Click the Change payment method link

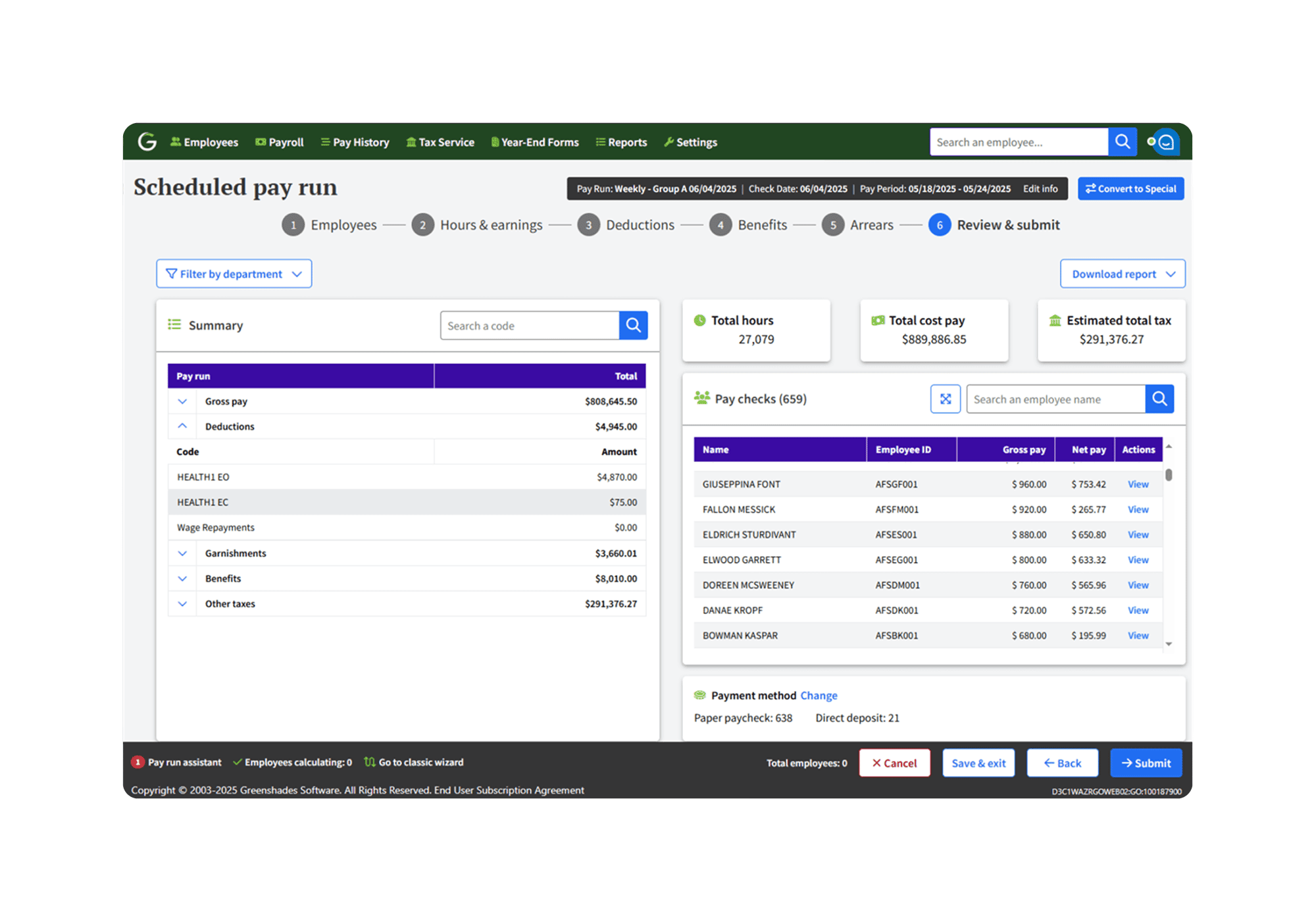[x=819, y=696]
